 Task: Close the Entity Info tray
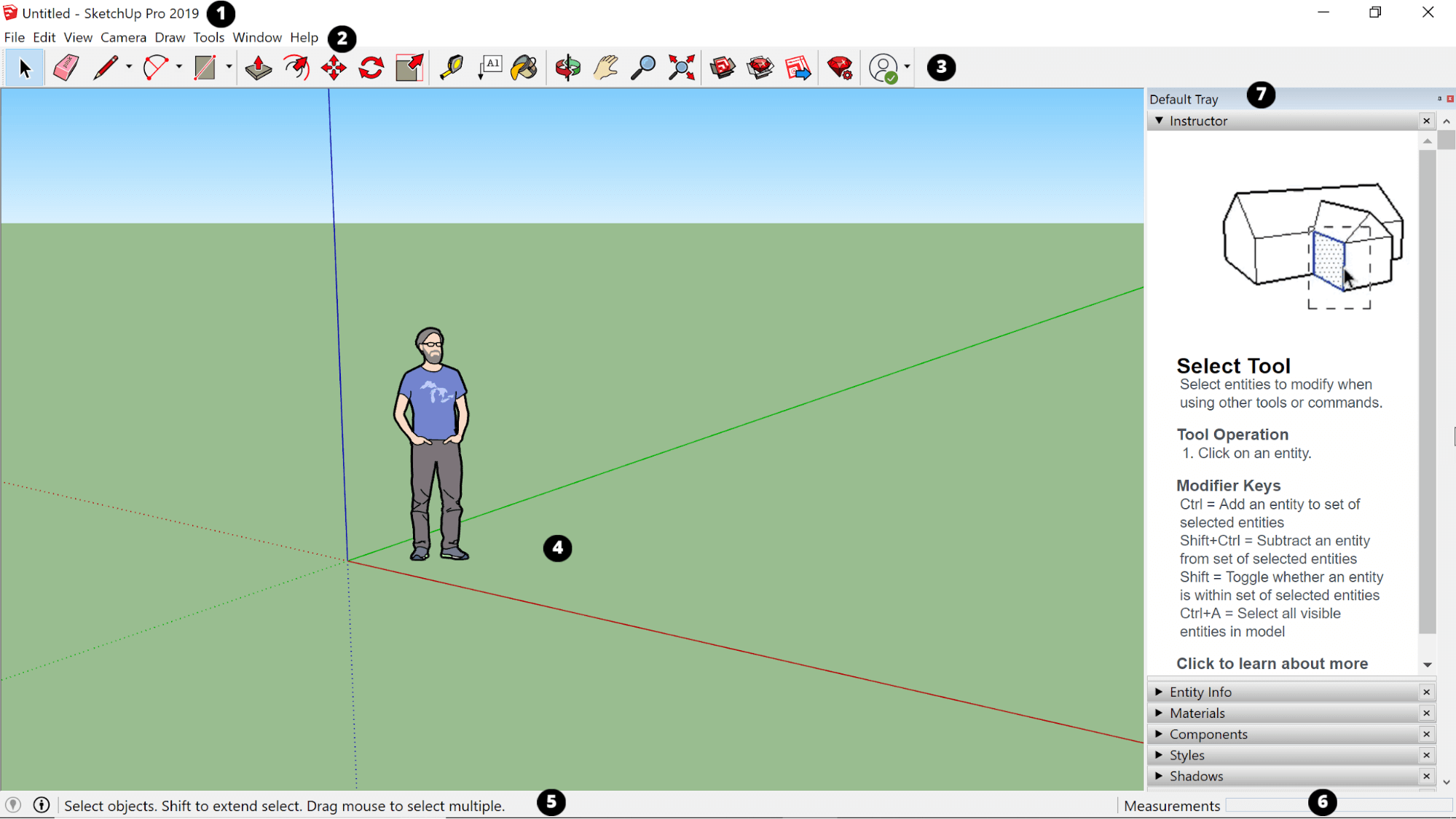click(x=1428, y=692)
